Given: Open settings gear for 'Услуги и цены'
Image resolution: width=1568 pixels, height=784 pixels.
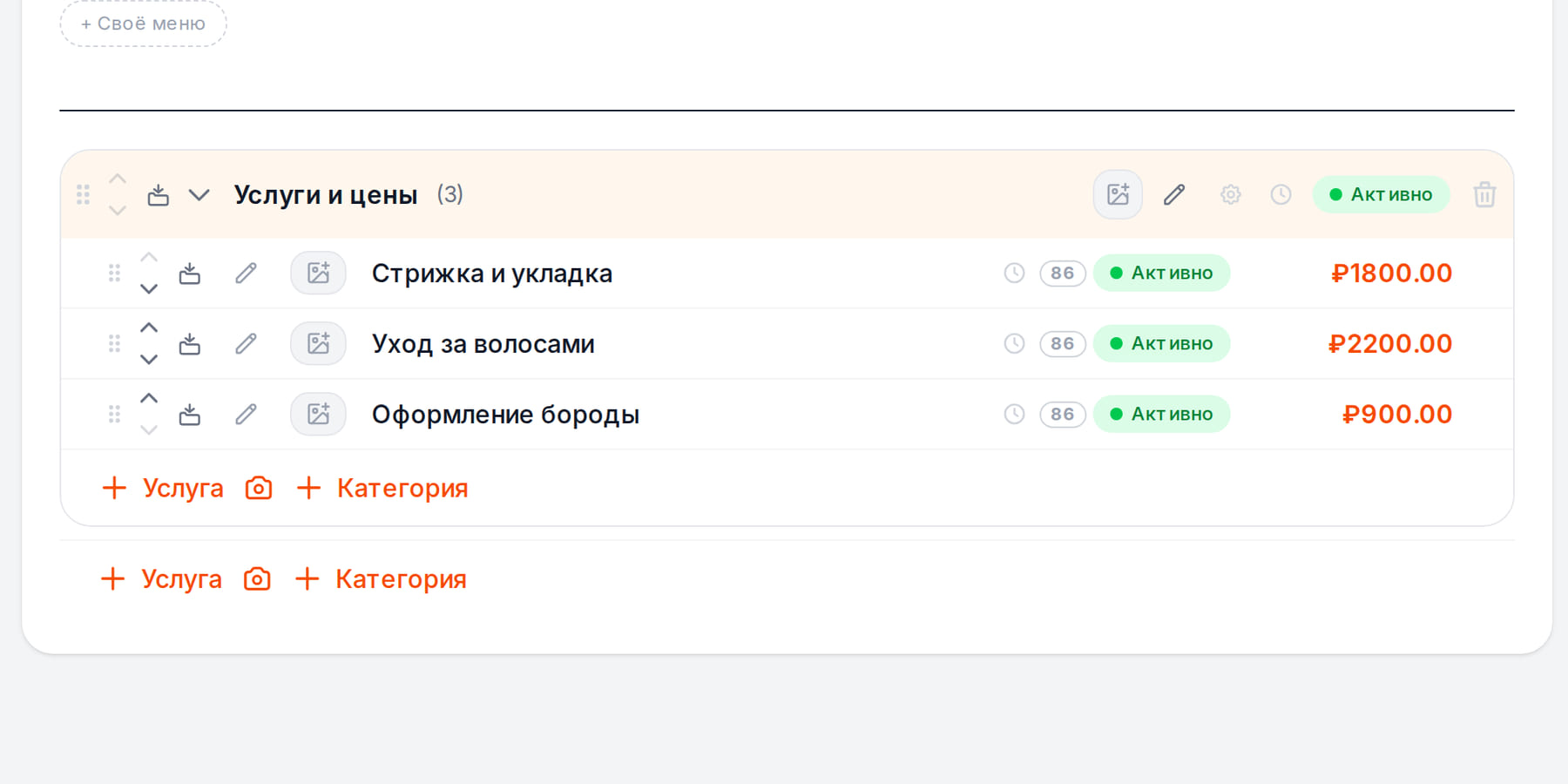Looking at the screenshot, I should 1230,194.
